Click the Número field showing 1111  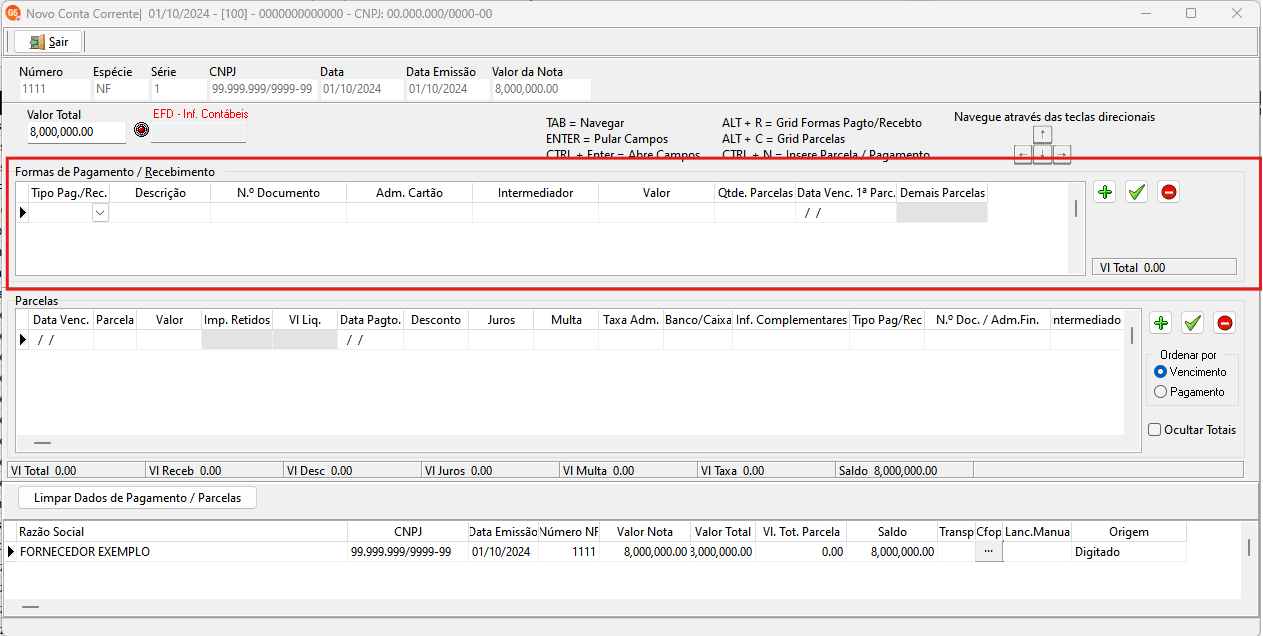click(53, 89)
